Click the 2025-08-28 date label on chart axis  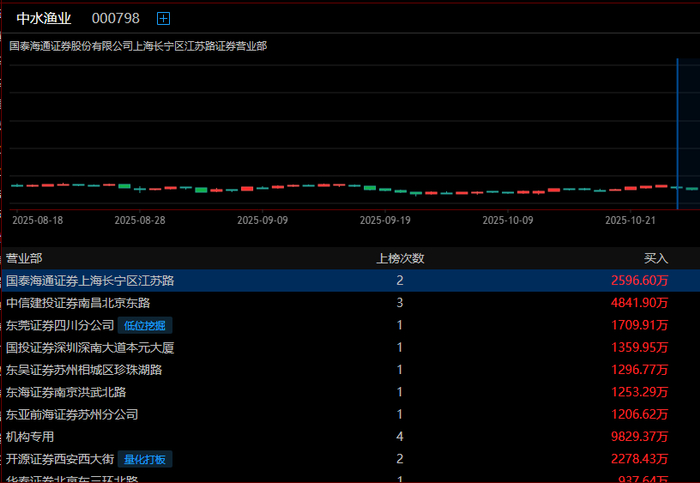coord(140,220)
